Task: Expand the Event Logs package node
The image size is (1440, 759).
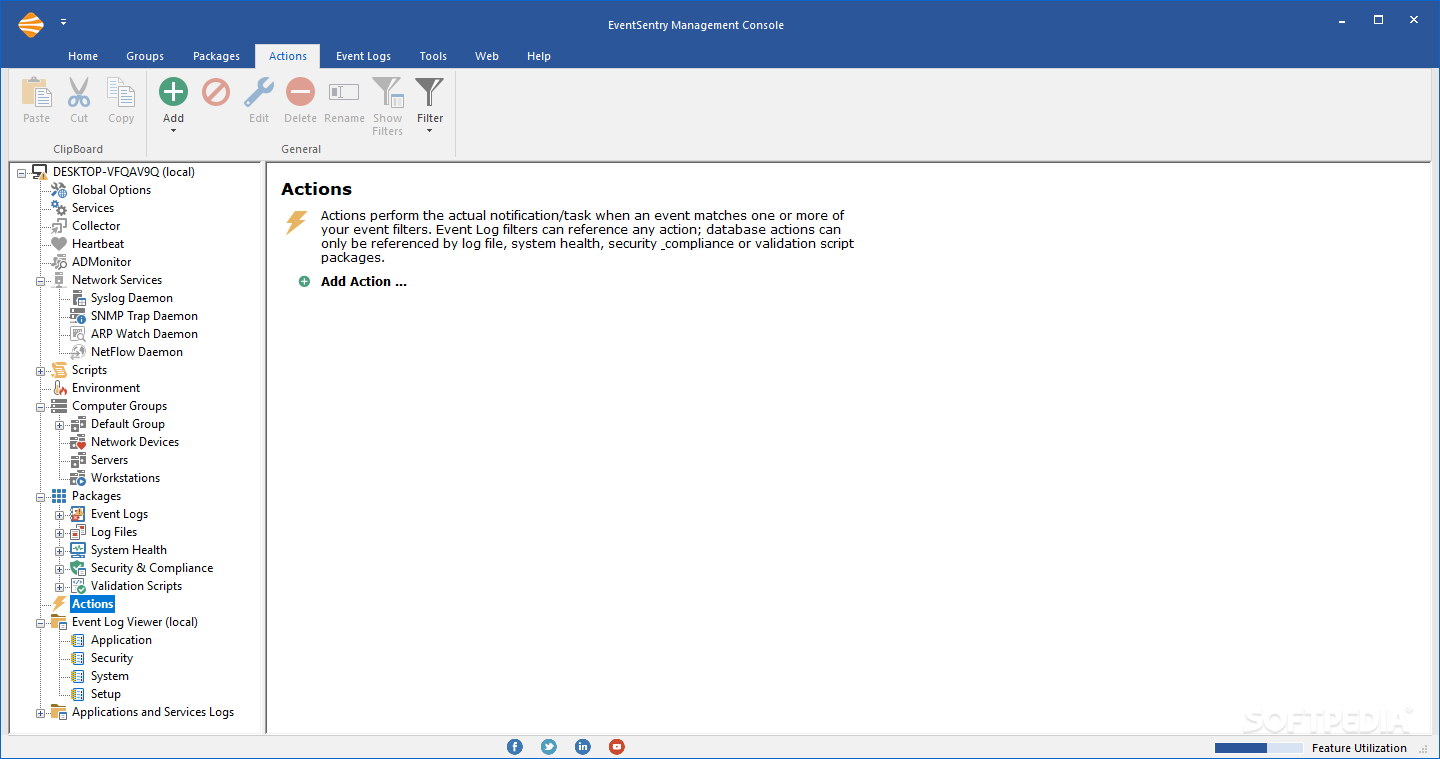Action: pos(59,514)
